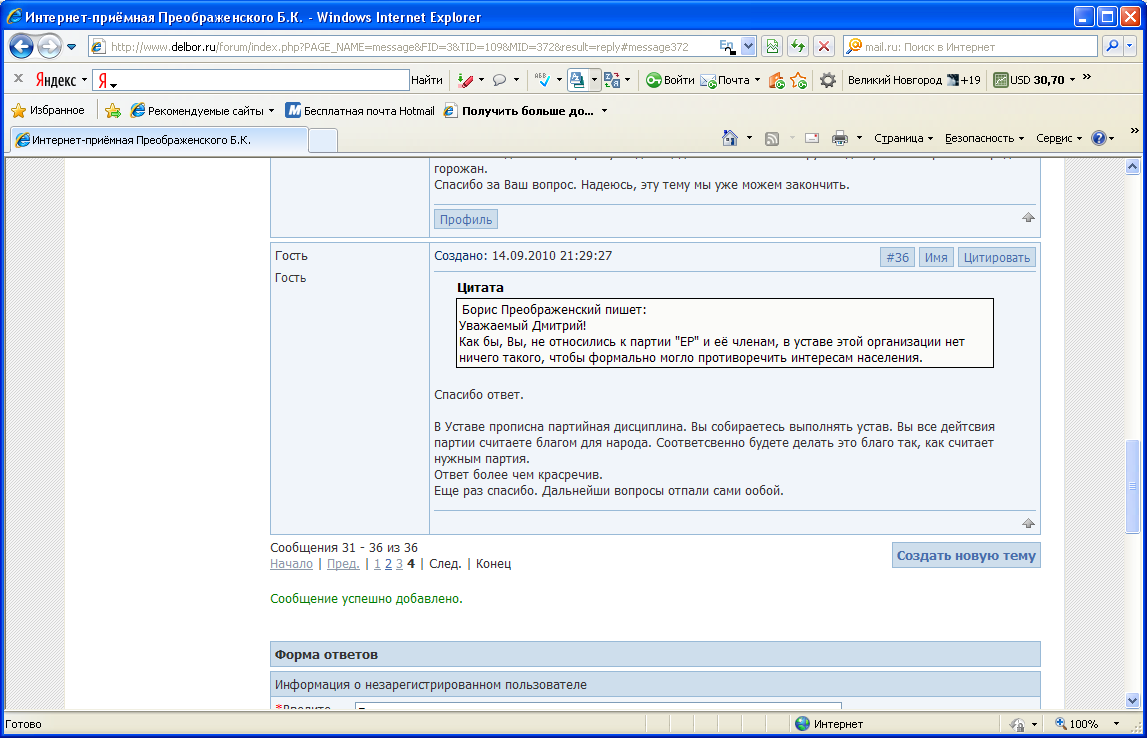Image resolution: width=1147 pixels, height=738 pixels.
Task: Click the magnifier search button
Action: [x=1112, y=46]
